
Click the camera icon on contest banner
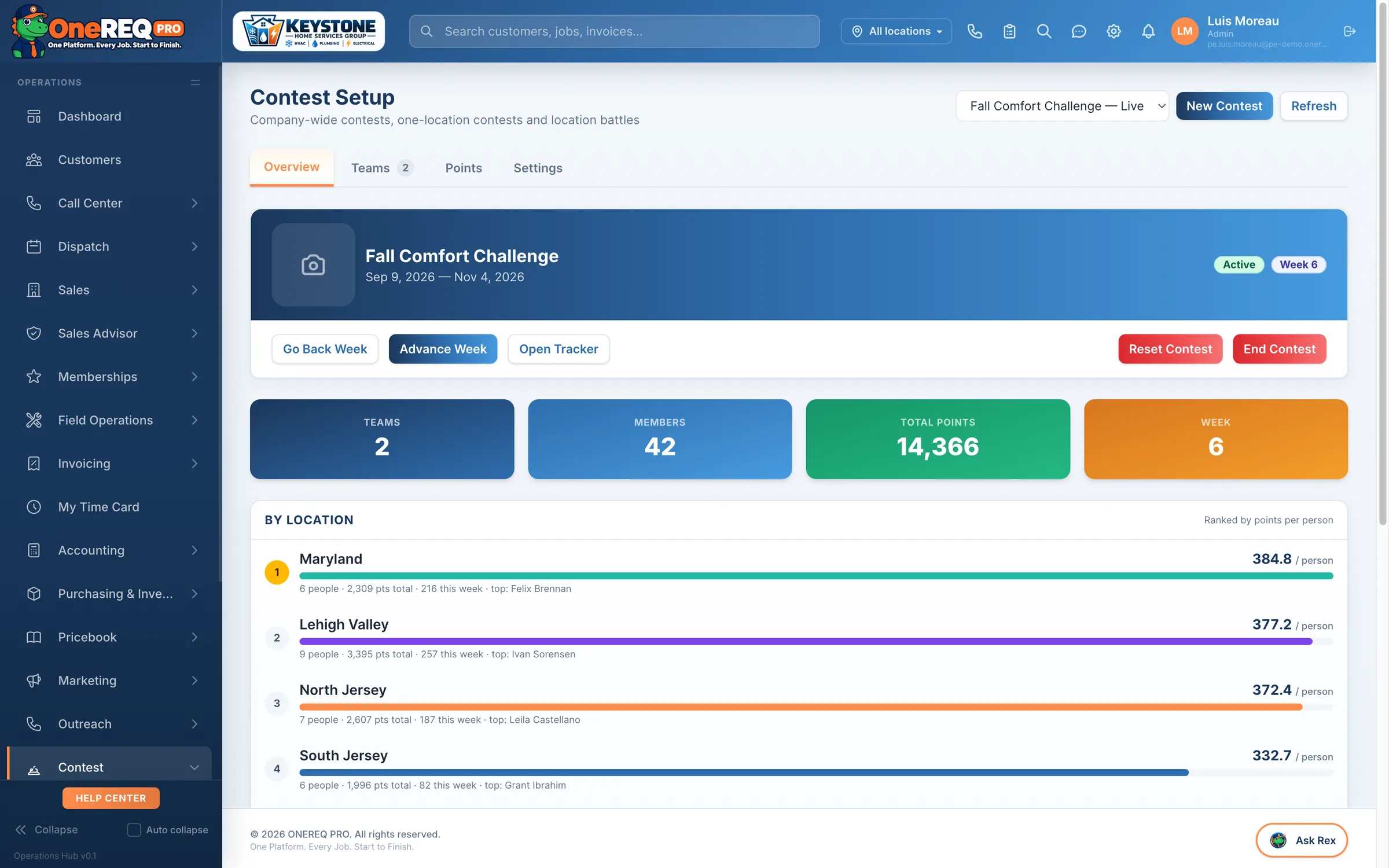coord(313,264)
